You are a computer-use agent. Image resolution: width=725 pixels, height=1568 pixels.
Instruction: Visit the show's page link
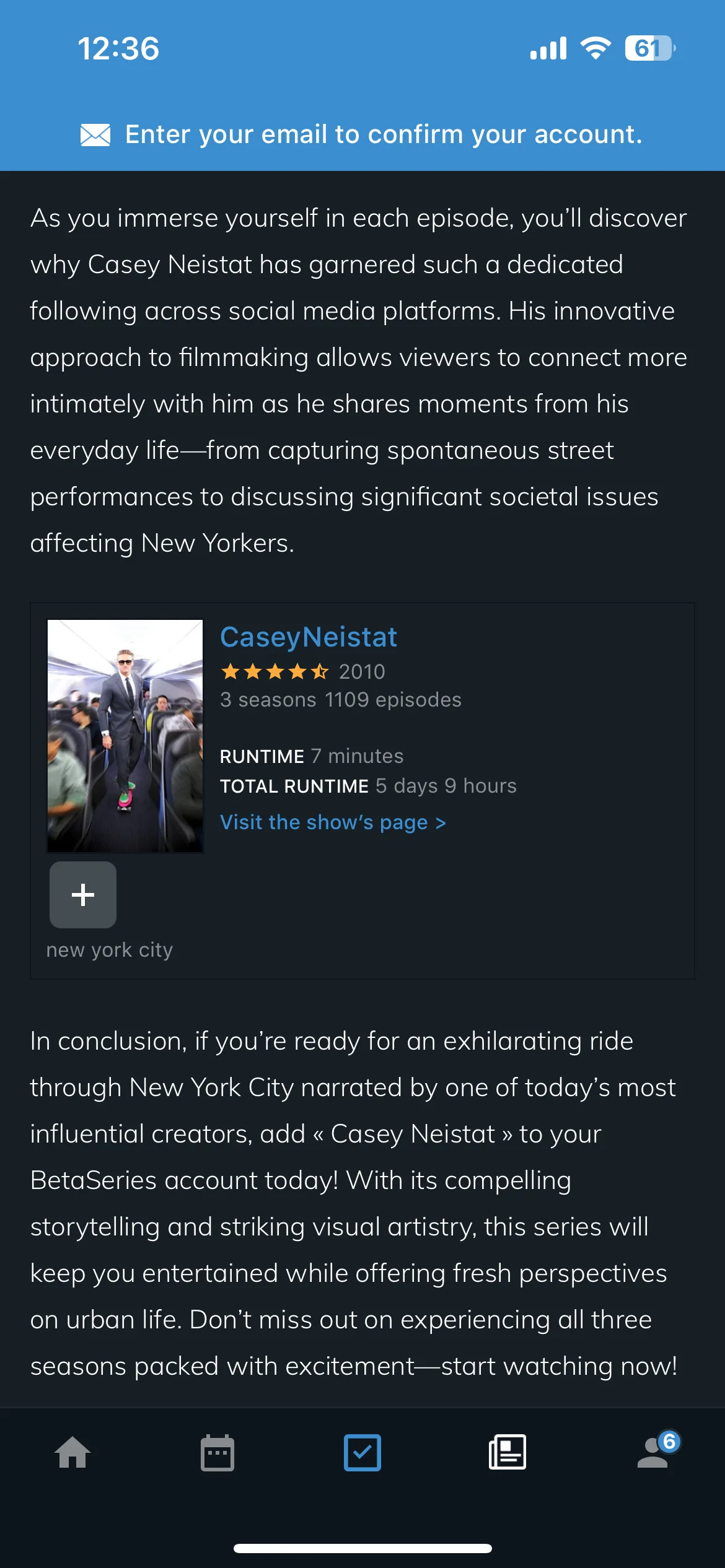point(333,822)
